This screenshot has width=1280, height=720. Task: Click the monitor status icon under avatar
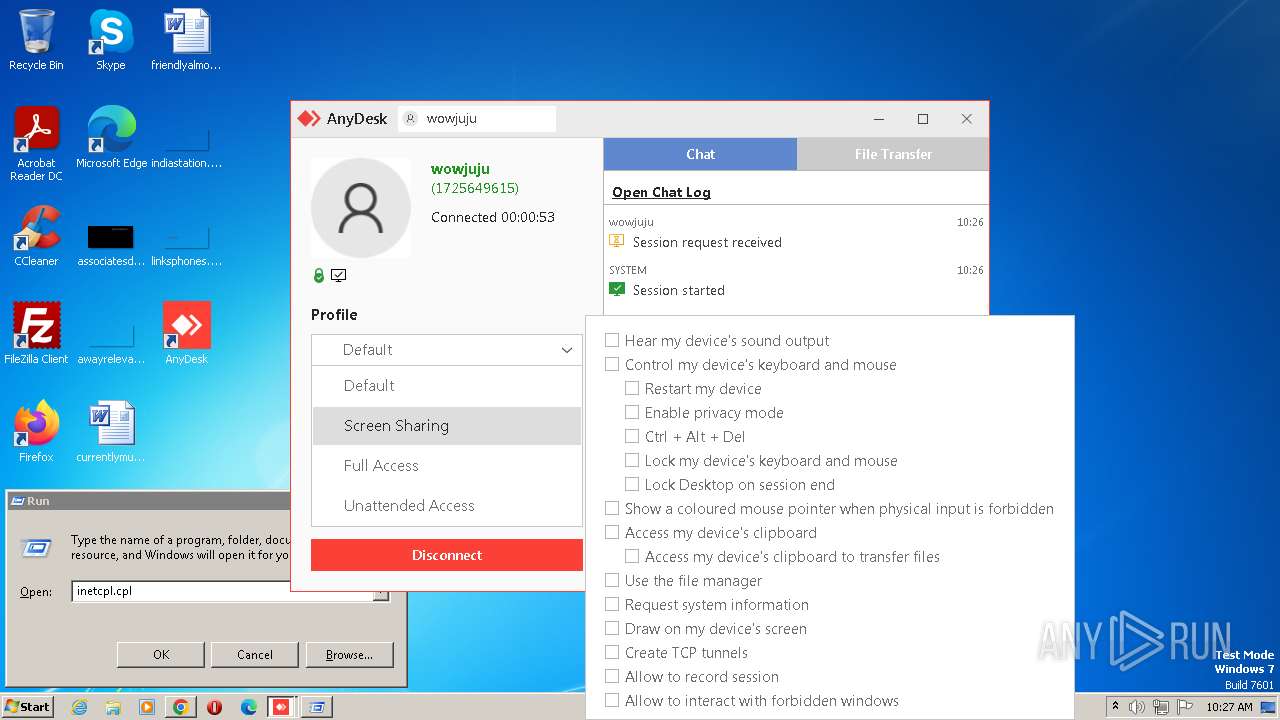[x=338, y=276]
